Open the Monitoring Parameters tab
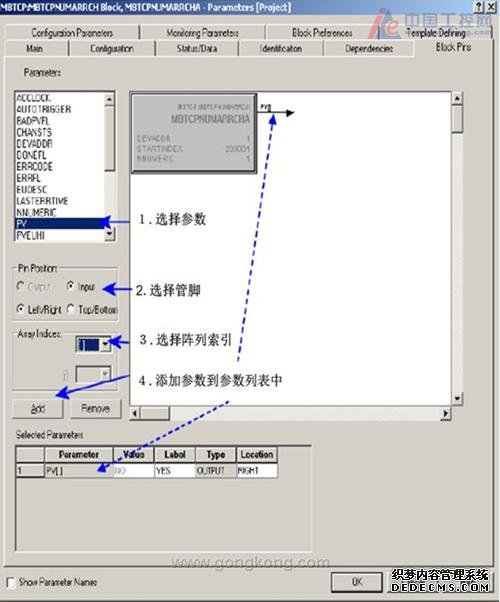Screen dimensions: 500x602 click(202, 33)
